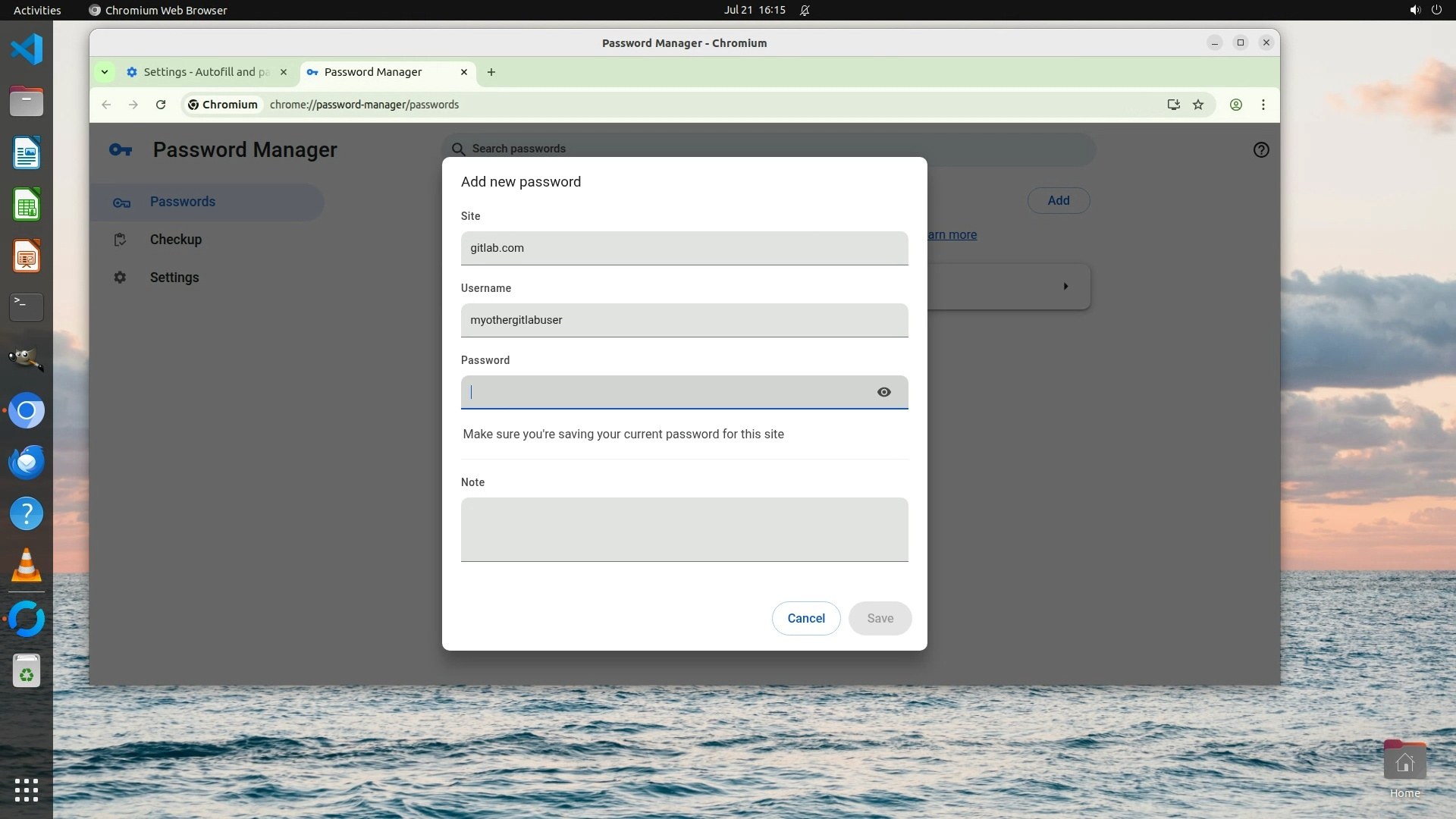Click the Site field containing gitlab.com
The image size is (1456, 819).
click(684, 248)
